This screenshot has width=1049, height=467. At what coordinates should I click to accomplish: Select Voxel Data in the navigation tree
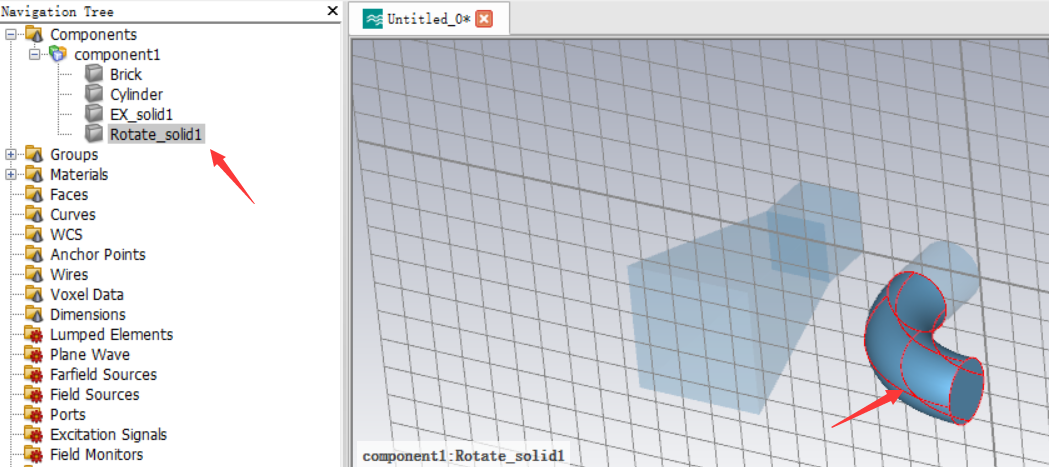pos(87,295)
